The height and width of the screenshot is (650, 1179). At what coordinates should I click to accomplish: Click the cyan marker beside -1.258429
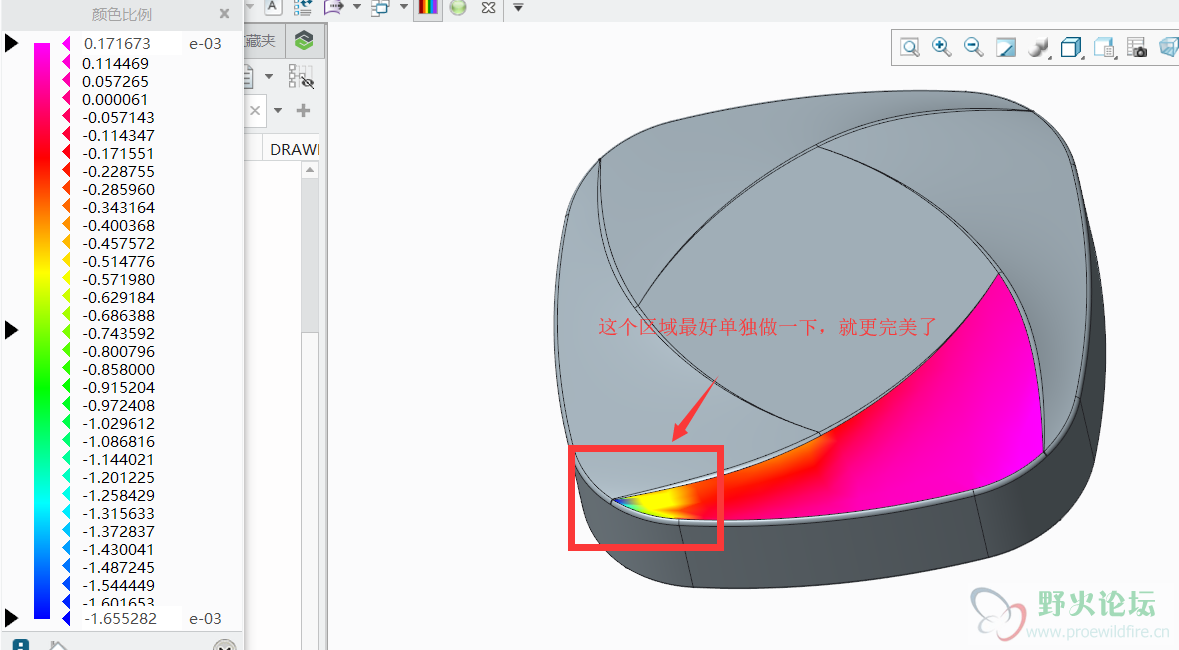[66, 496]
